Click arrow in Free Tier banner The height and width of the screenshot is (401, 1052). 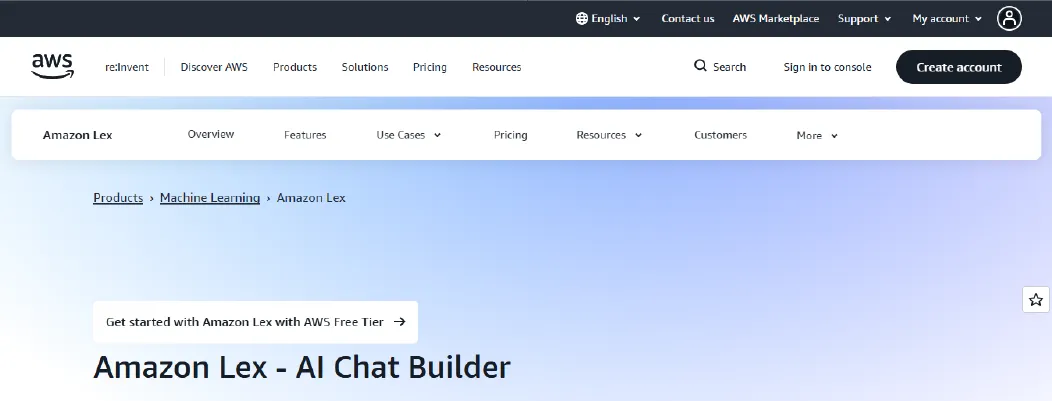tap(400, 322)
